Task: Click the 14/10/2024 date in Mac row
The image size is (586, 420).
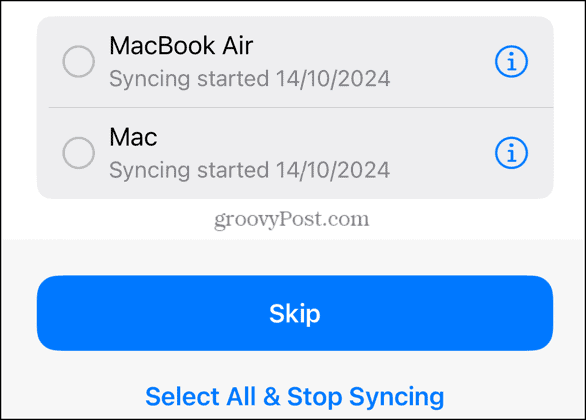Action: pyautogui.click(x=333, y=170)
